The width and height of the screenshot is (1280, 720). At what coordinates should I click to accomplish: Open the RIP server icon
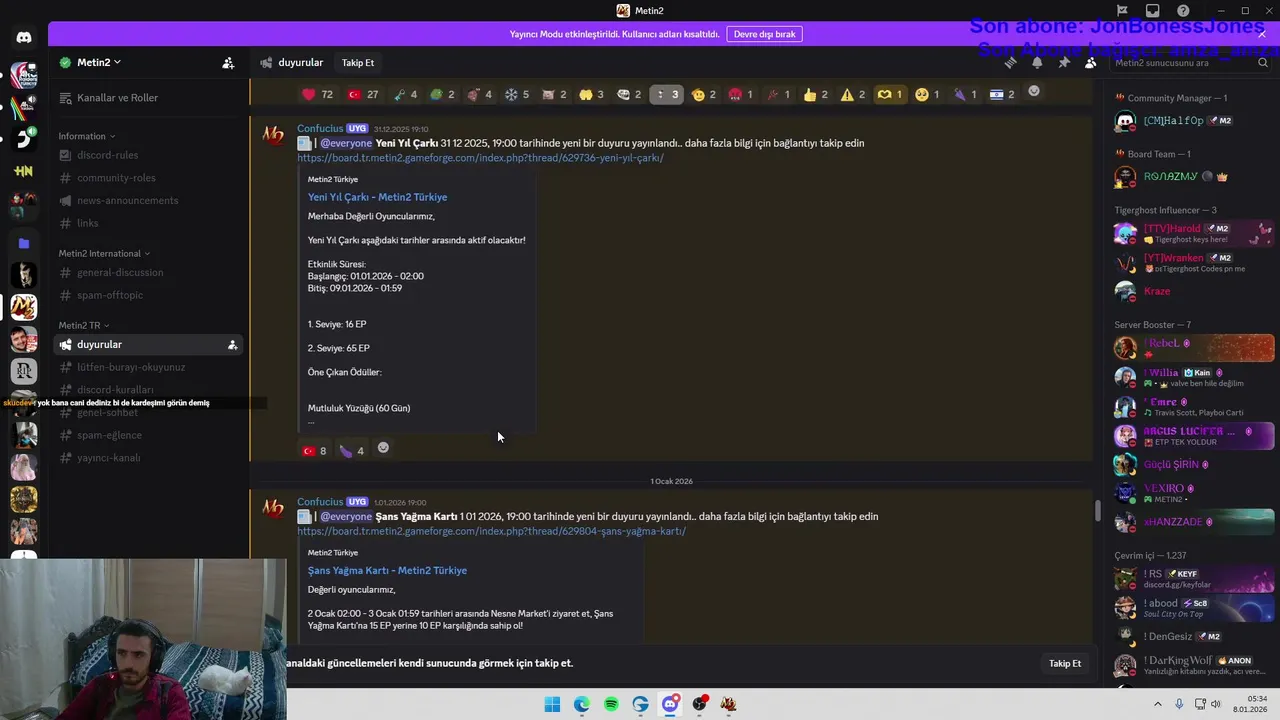[x=24, y=371]
